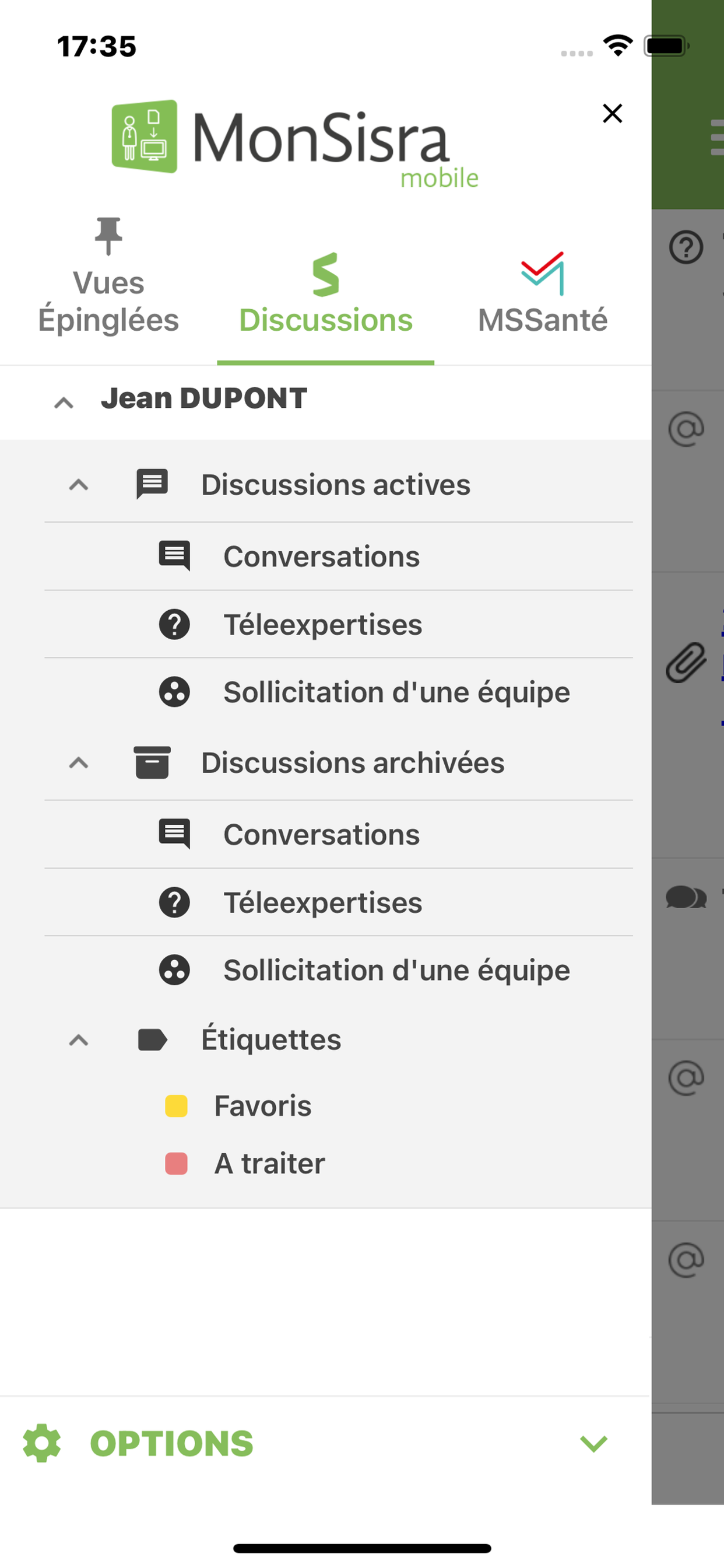
Task: Expand the OPTIONS panel chevron
Action: (594, 1443)
